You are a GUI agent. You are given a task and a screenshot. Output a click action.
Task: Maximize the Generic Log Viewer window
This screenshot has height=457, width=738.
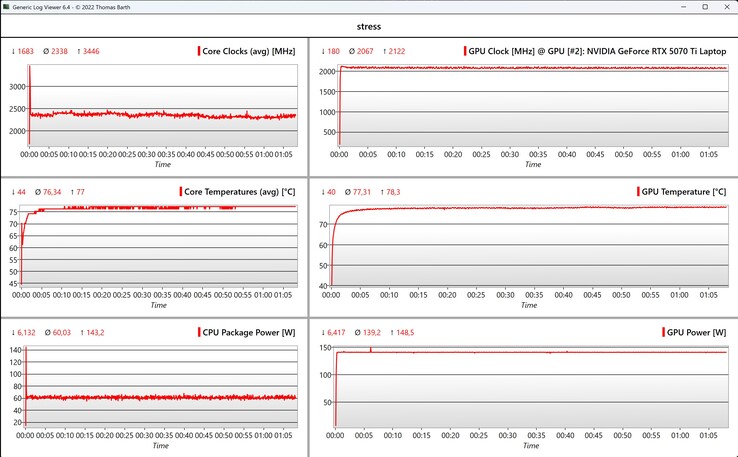pyautogui.click(x=705, y=7)
